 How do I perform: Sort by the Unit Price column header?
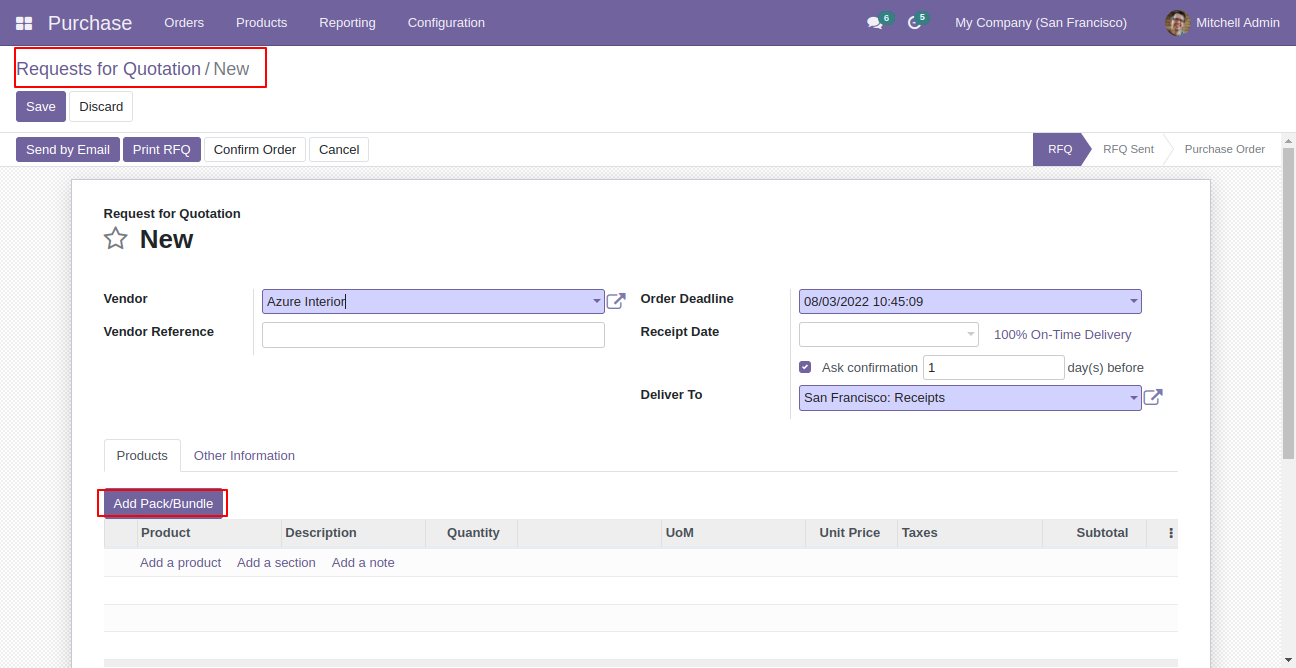pos(851,533)
